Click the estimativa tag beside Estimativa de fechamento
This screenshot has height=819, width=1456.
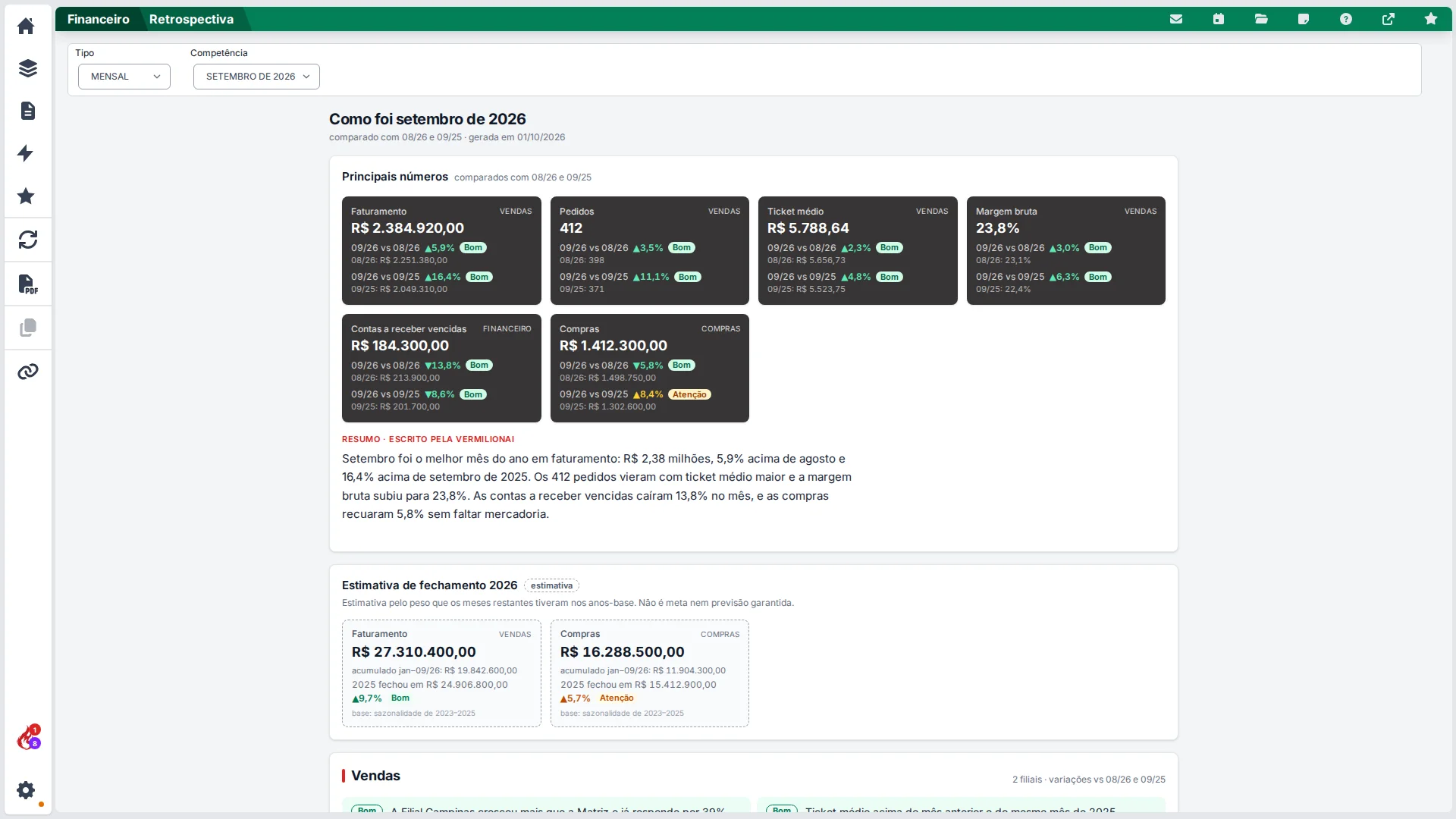point(551,585)
